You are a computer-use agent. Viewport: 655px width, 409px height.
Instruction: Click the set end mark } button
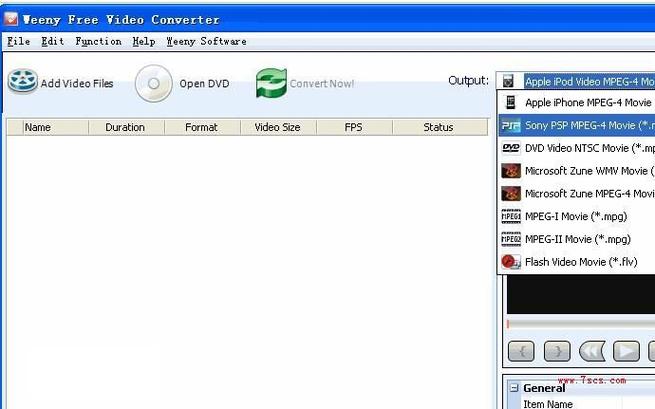pos(557,351)
